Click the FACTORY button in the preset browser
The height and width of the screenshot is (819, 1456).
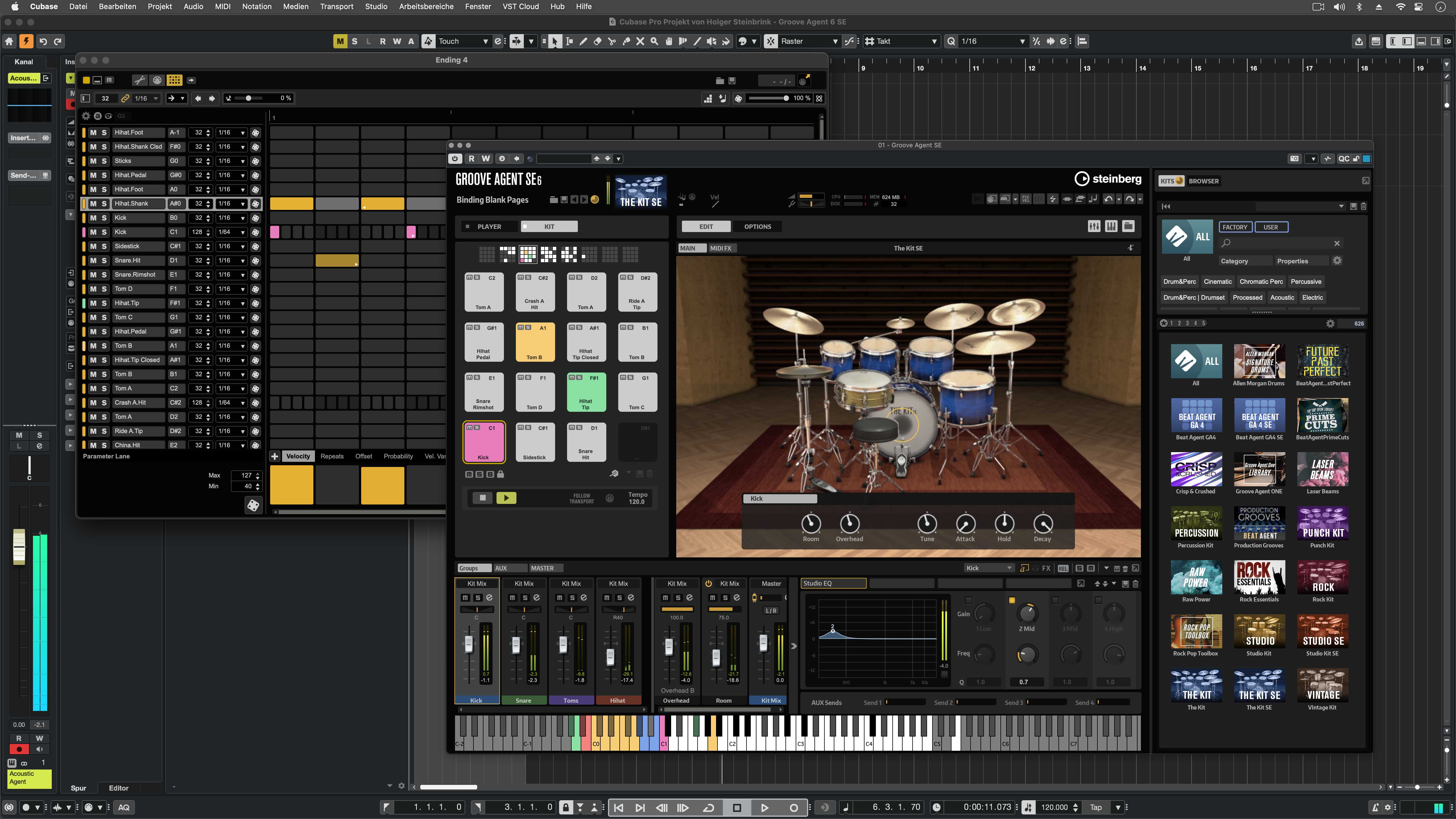pos(1236,227)
